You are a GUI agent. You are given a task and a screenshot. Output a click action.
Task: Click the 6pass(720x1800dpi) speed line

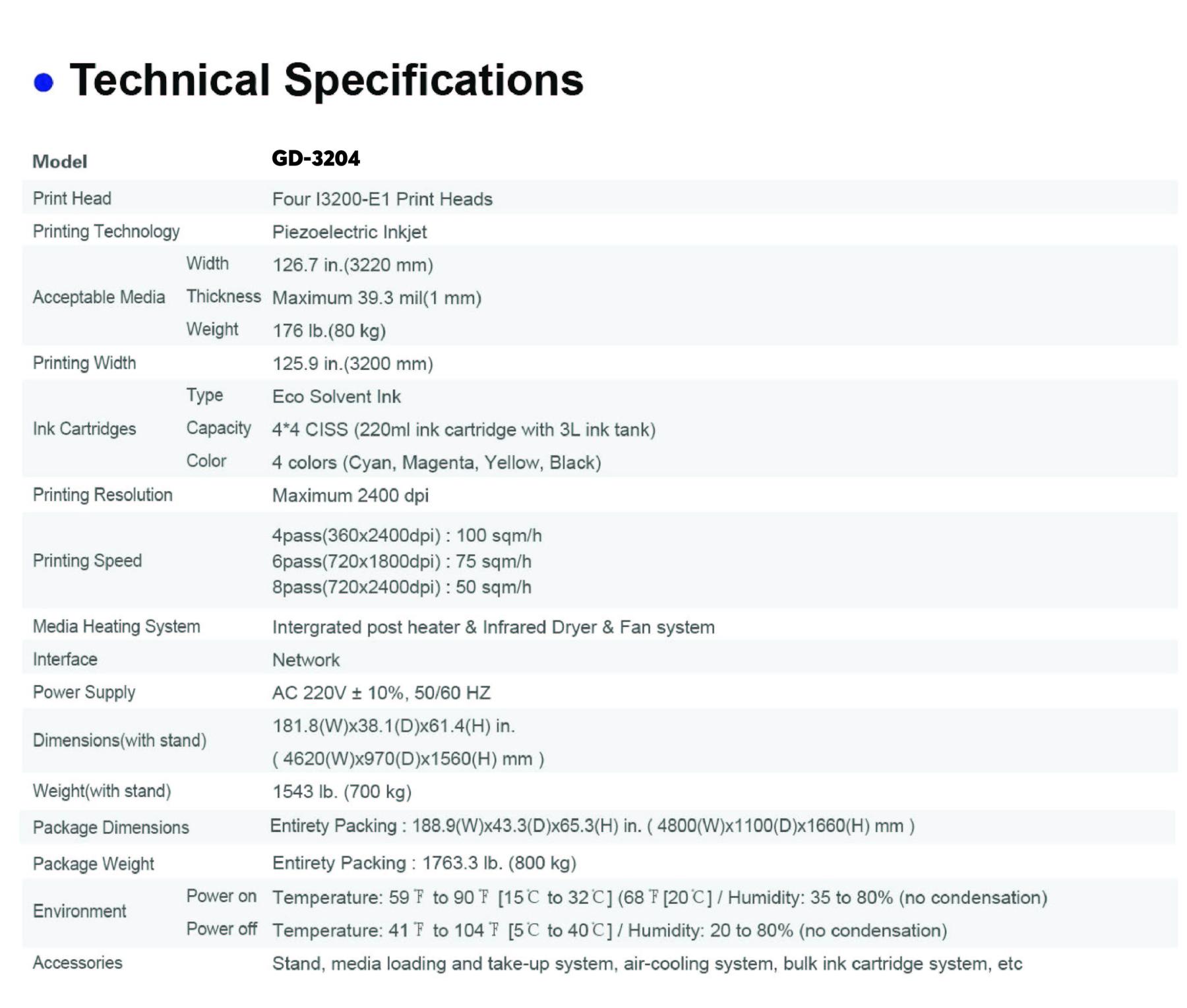click(x=401, y=562)
